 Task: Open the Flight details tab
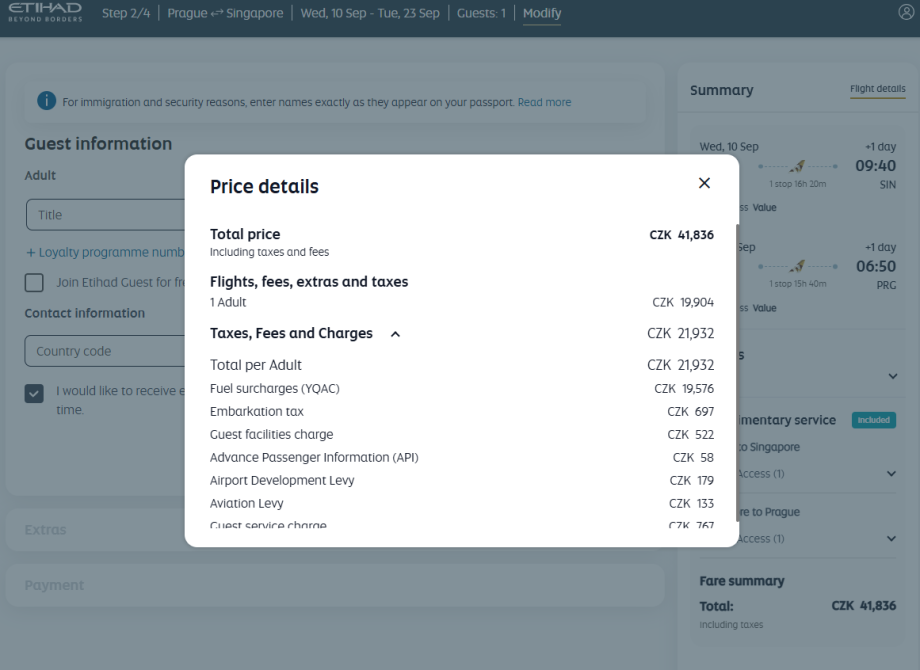[877, 90]
